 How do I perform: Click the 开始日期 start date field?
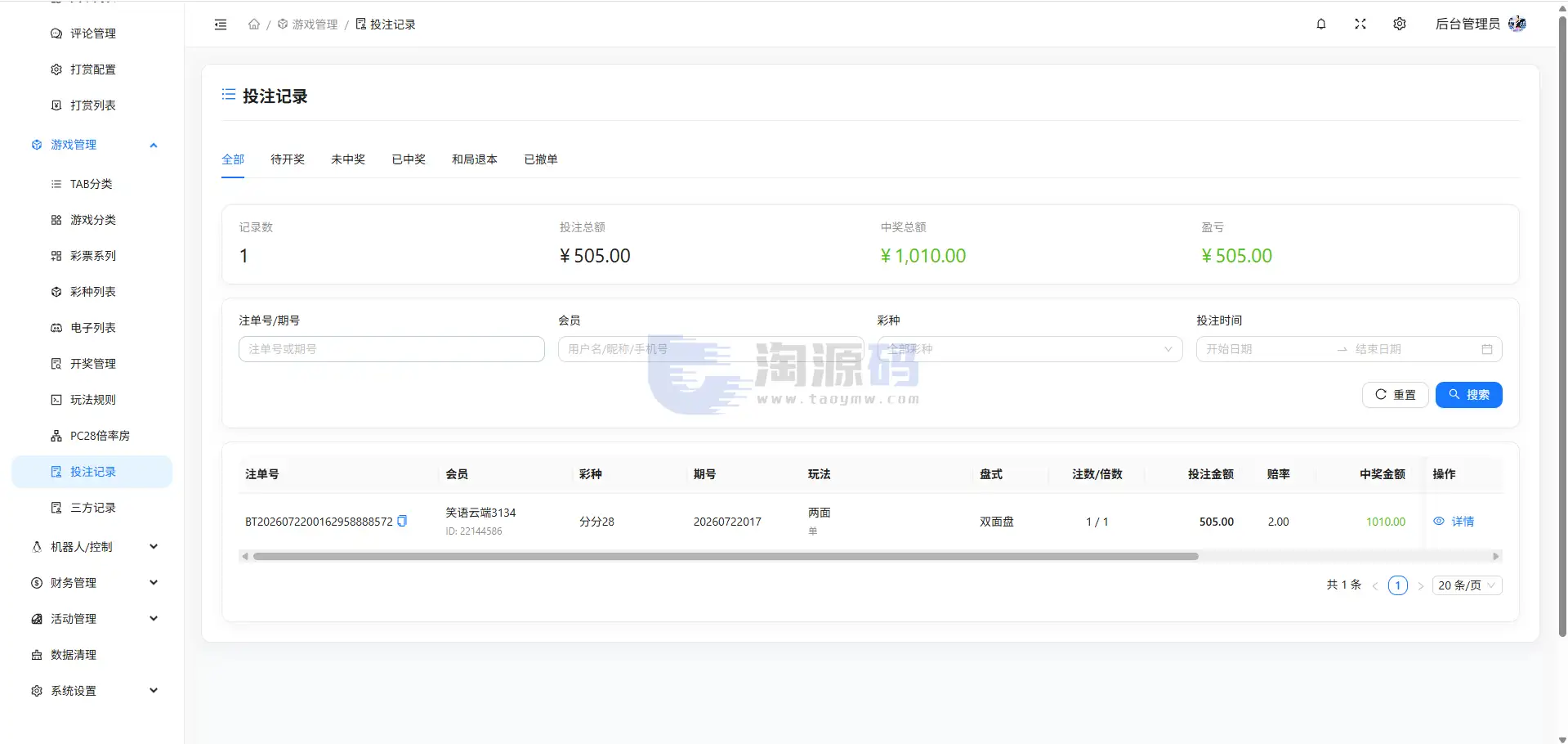pyautogui.click(x=1266, y=349)
